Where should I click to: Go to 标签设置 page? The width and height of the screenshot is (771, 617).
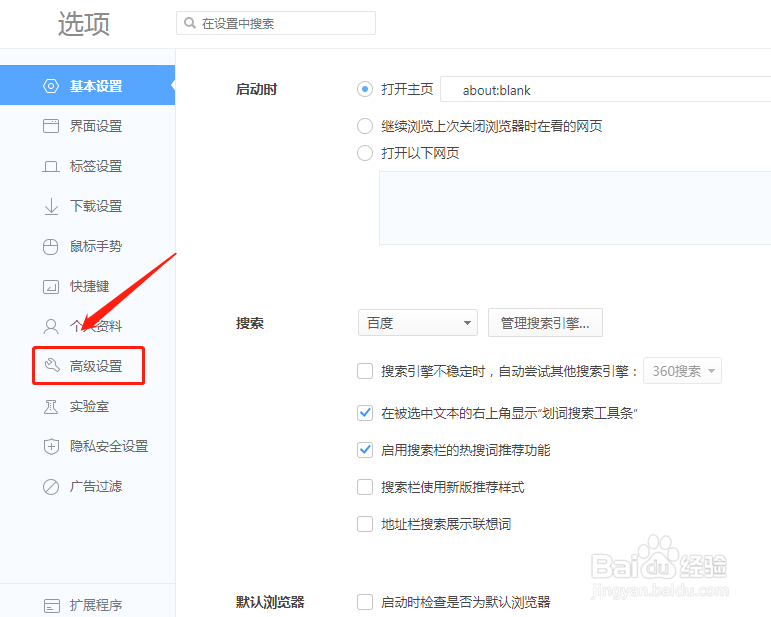click(x=88, y=166)
